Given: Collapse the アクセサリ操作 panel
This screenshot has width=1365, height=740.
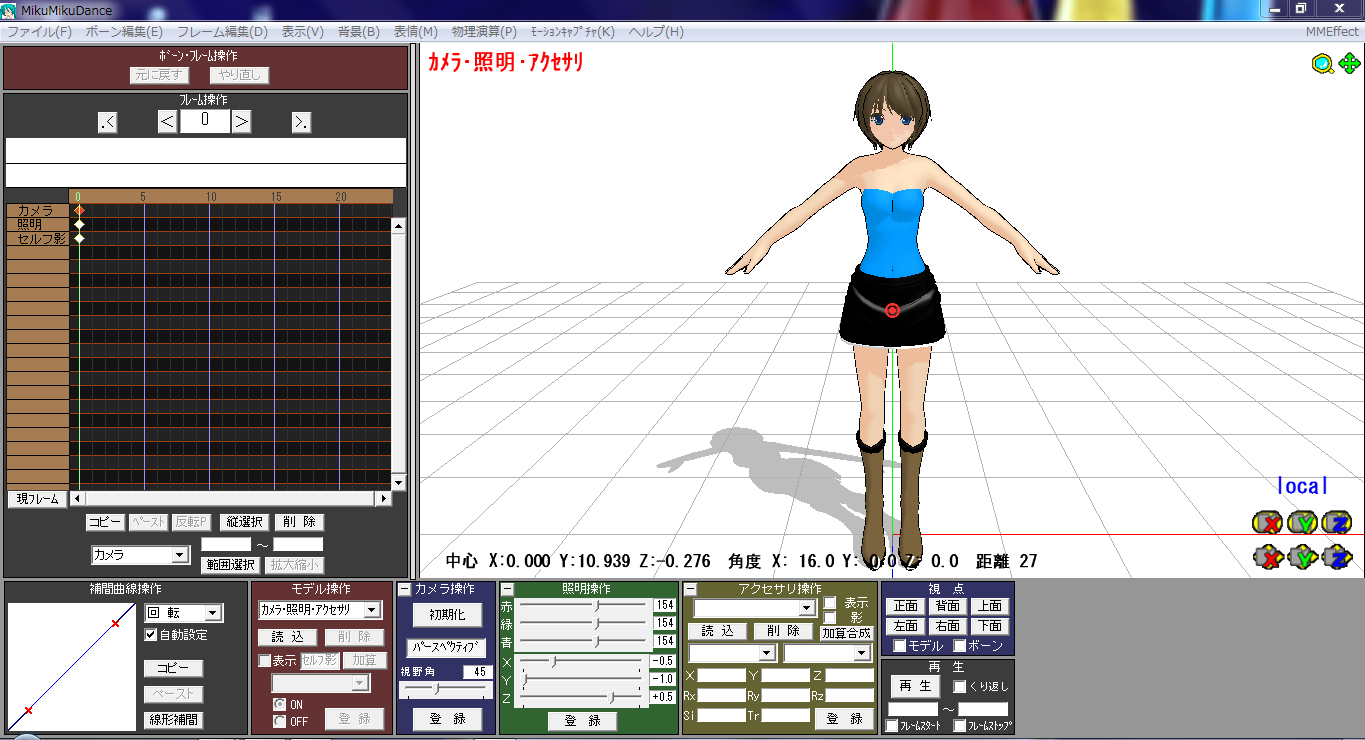Looking at the screenshot, I should 690,590.
